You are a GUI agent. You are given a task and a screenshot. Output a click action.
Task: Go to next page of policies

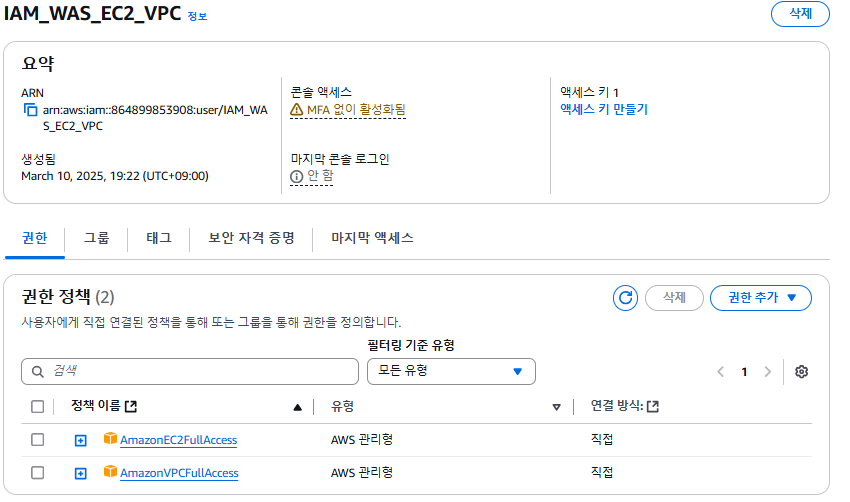768,371
